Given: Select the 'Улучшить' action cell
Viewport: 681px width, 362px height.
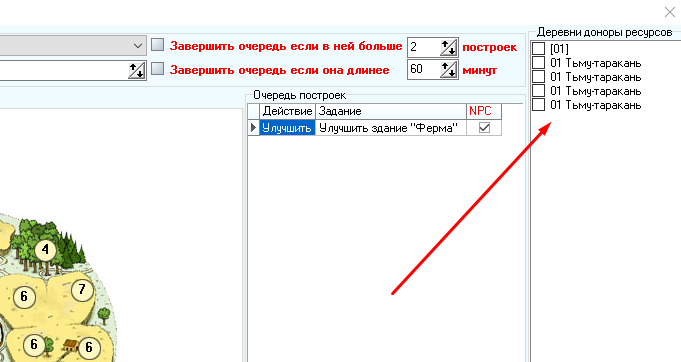Looking at the screenshot, I should click(x=288, y=128).
